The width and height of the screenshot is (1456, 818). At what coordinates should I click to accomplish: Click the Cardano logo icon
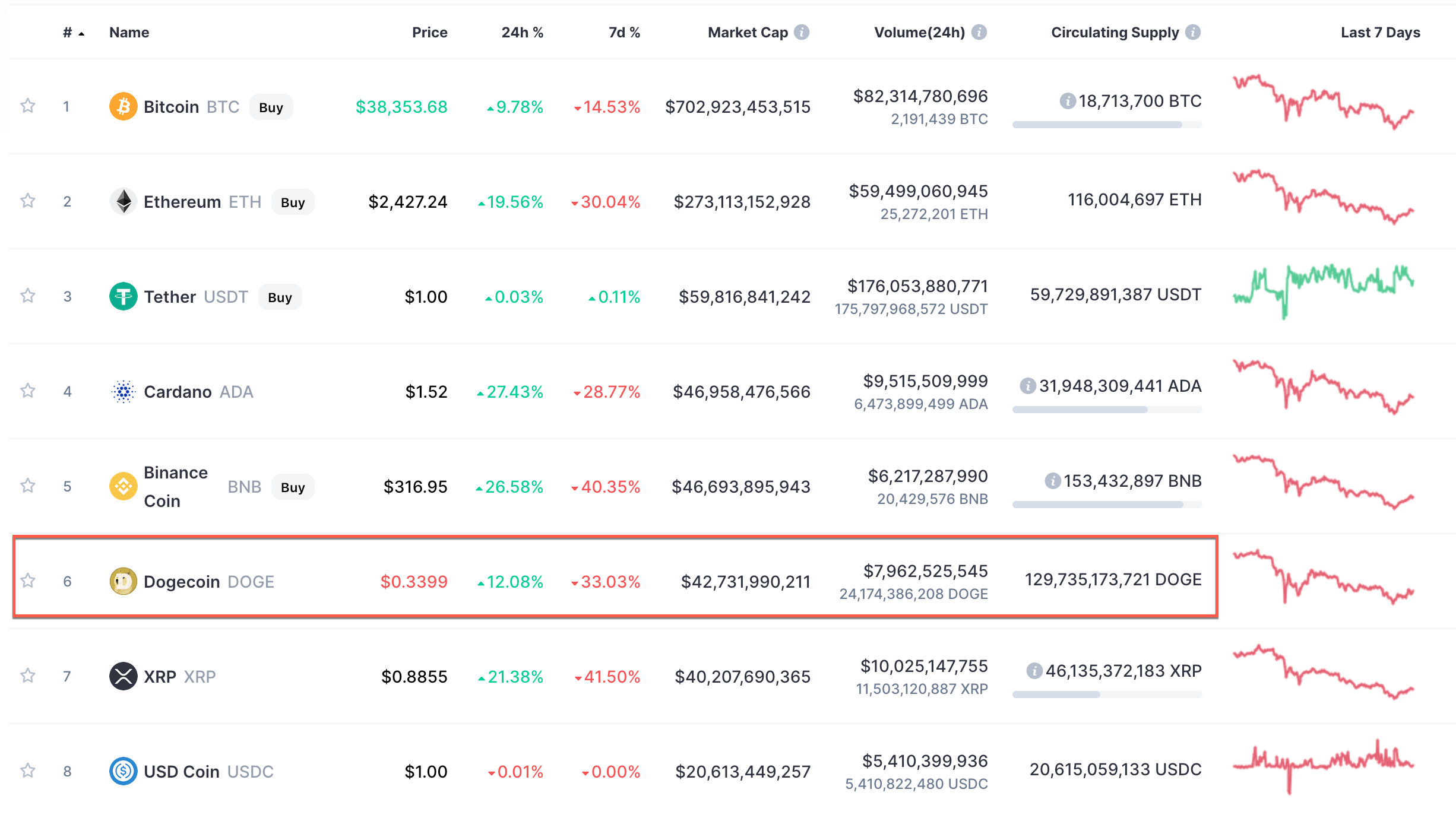pyautogui.click(x=123, y=392)
